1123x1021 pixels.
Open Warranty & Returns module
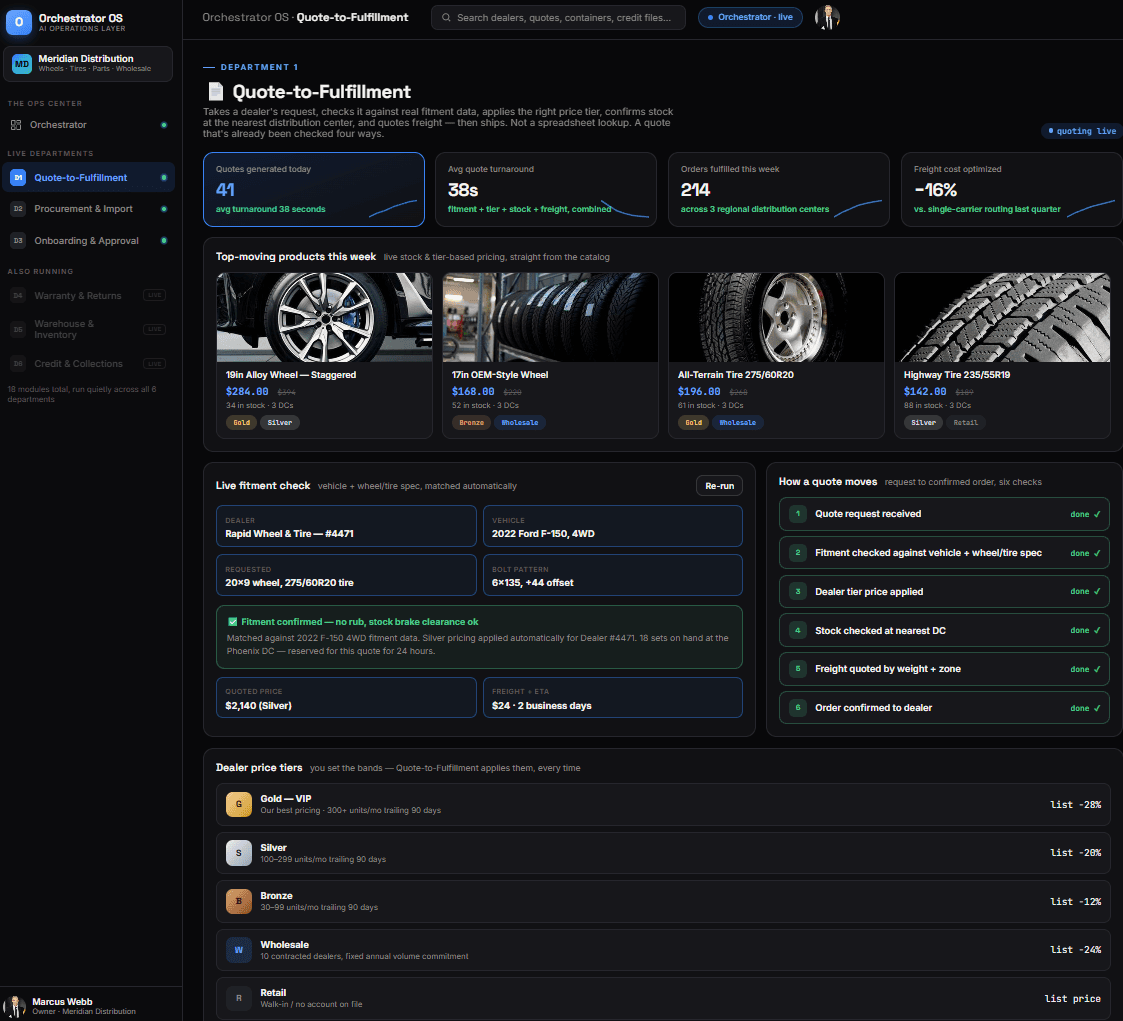[88, 295]
